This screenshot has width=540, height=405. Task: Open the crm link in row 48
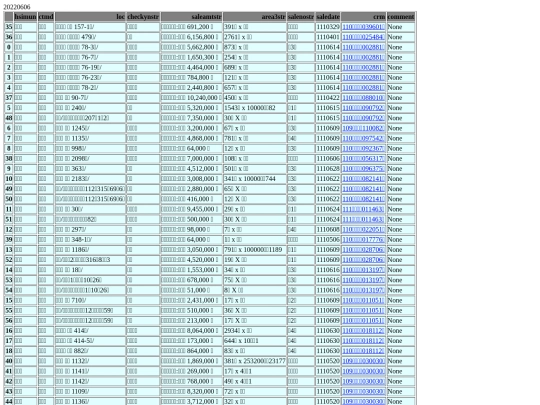(x=363, y=118)
